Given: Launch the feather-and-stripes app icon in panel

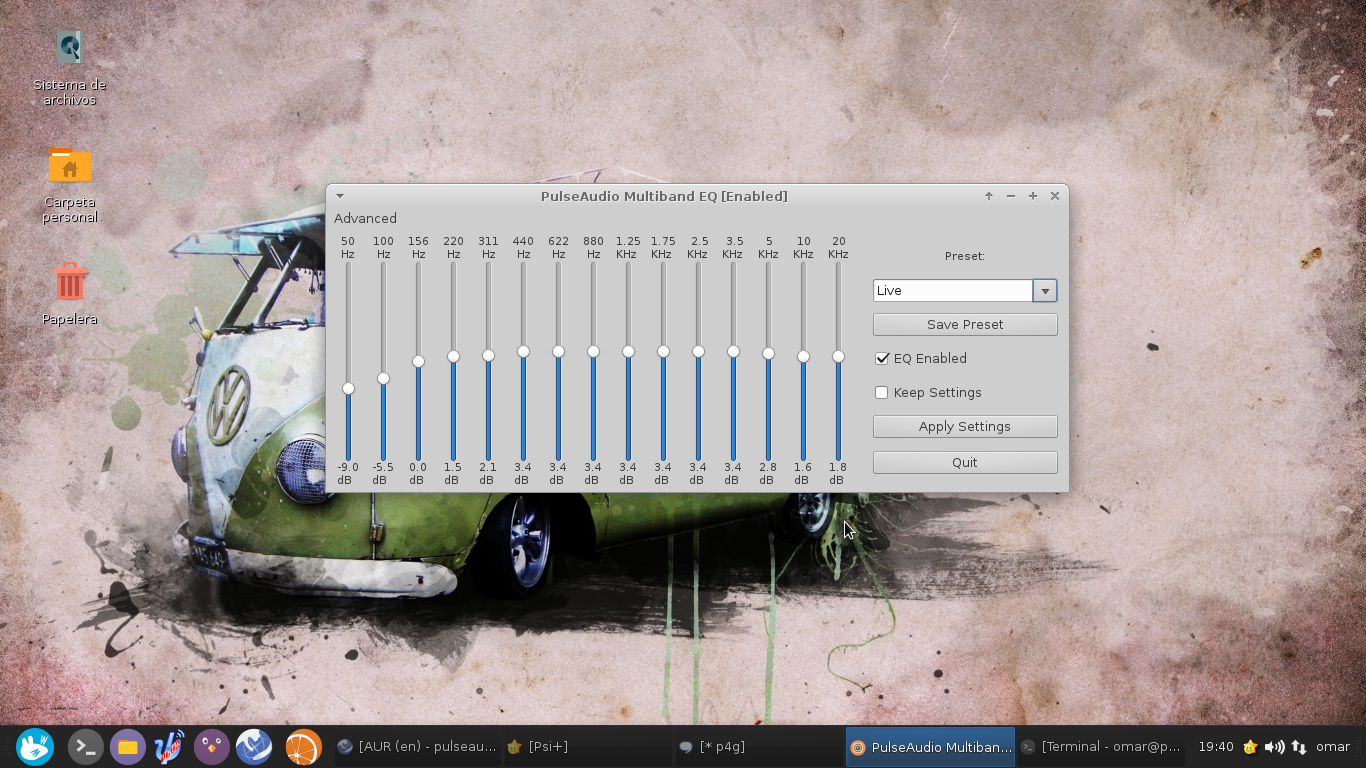Looking at the screenshot, I should (170, 747).
